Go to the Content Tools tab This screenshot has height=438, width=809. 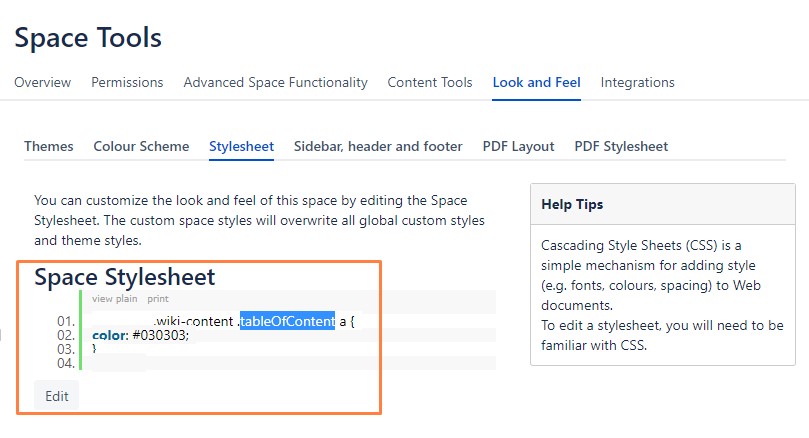coord(430,83)
